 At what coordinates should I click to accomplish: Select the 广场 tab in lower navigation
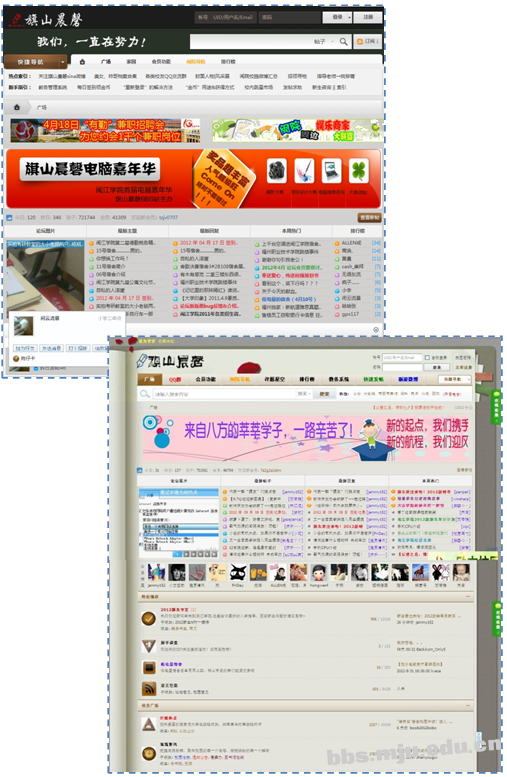coord(149,380)
